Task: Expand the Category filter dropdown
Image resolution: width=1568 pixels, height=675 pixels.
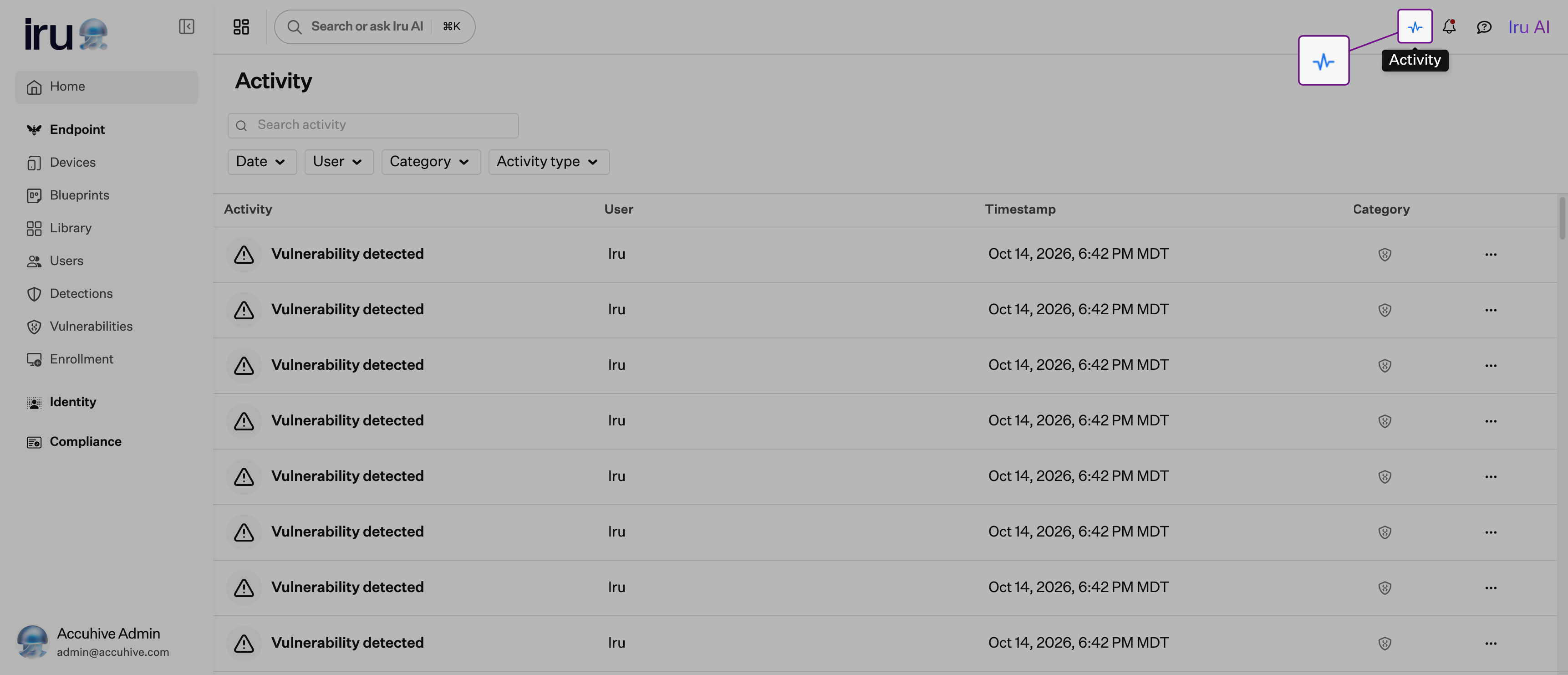Action: 430,162
